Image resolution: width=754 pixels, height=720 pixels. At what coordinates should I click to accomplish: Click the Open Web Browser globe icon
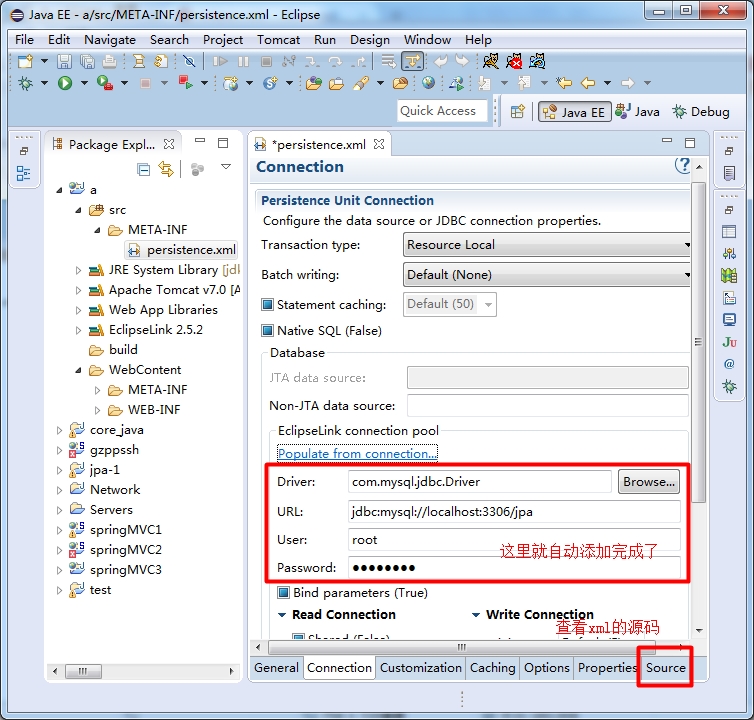(x=428, y=83)
